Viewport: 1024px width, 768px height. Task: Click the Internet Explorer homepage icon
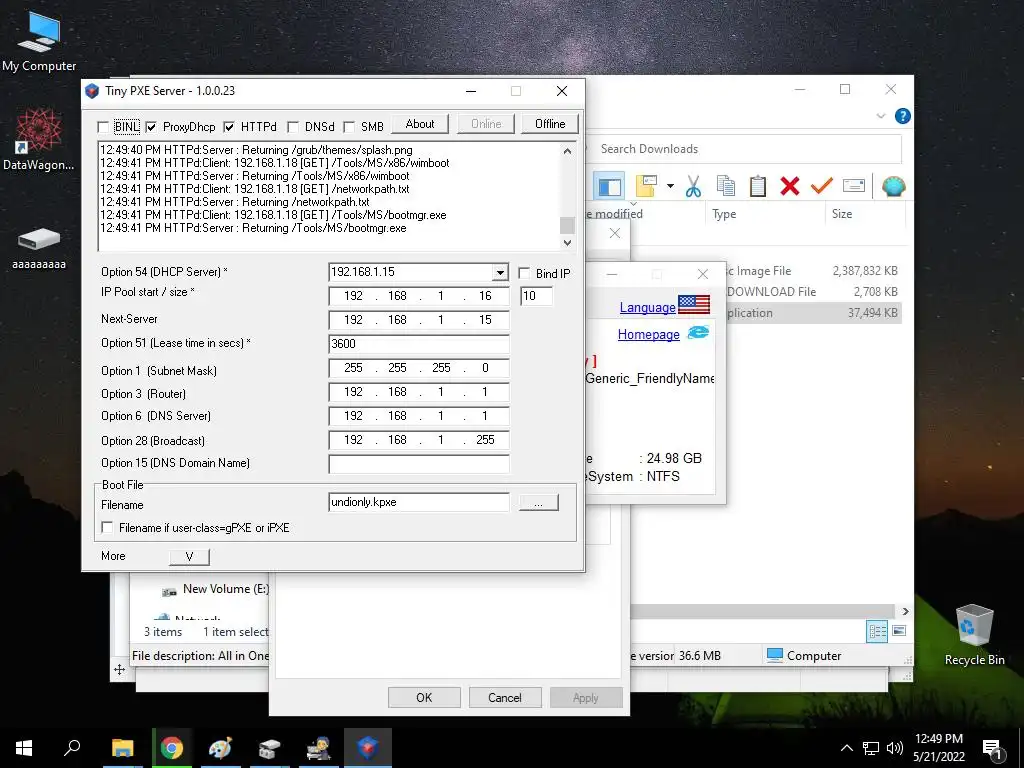[x=698, y=332]
